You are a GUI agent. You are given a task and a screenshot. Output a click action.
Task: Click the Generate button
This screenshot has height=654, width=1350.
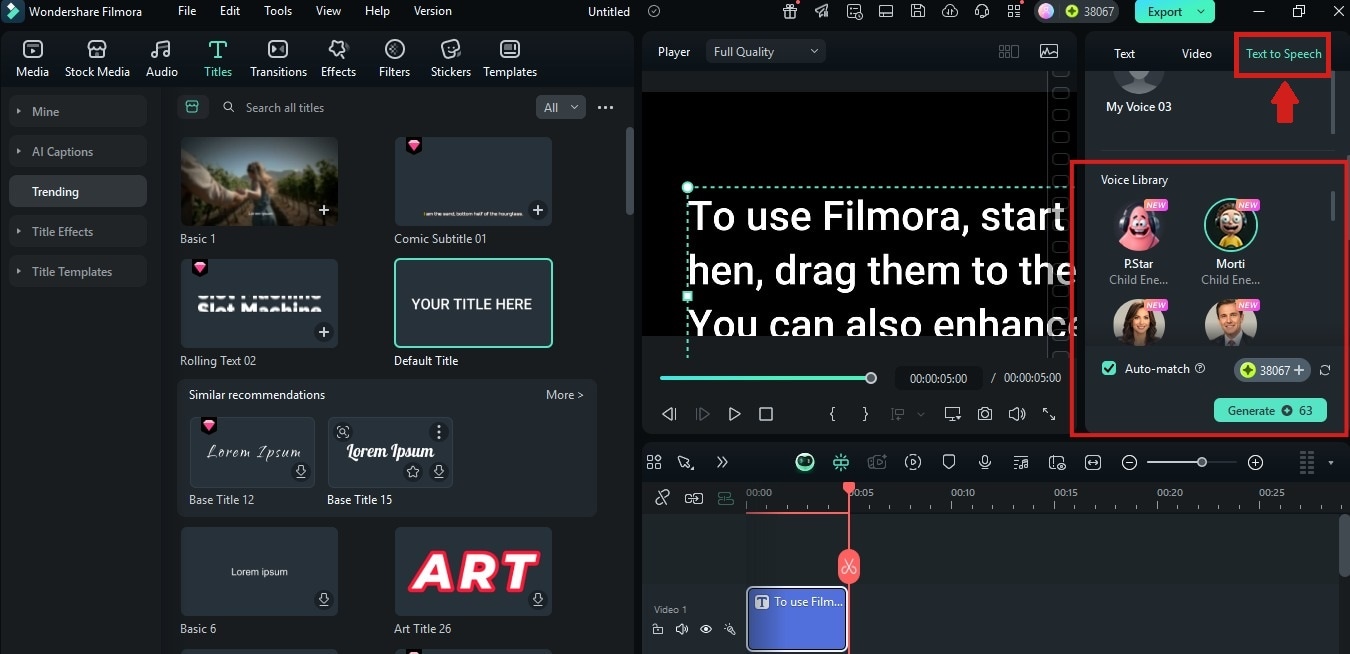[1270, 410]
